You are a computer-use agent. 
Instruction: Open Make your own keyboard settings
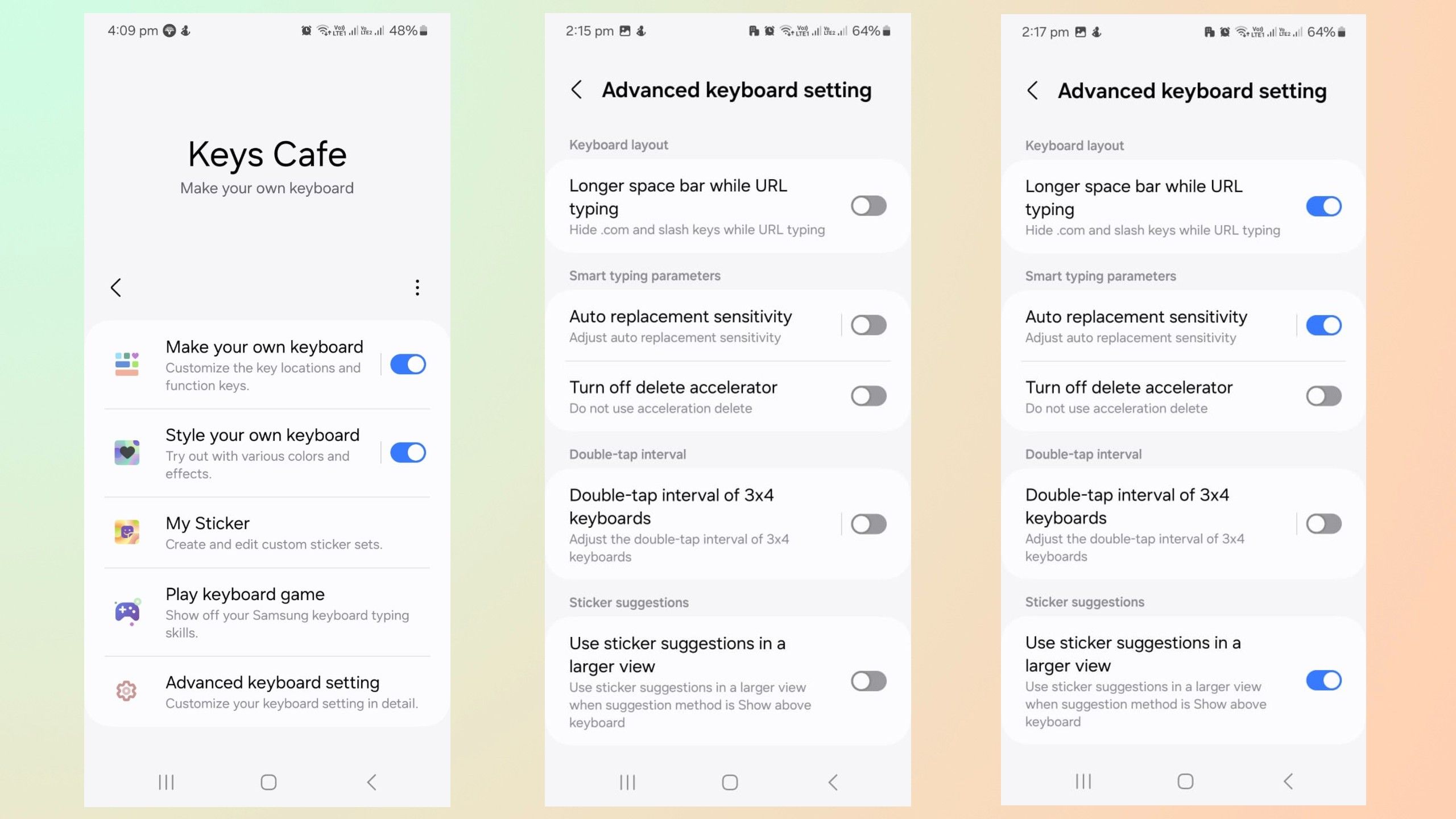264,364
